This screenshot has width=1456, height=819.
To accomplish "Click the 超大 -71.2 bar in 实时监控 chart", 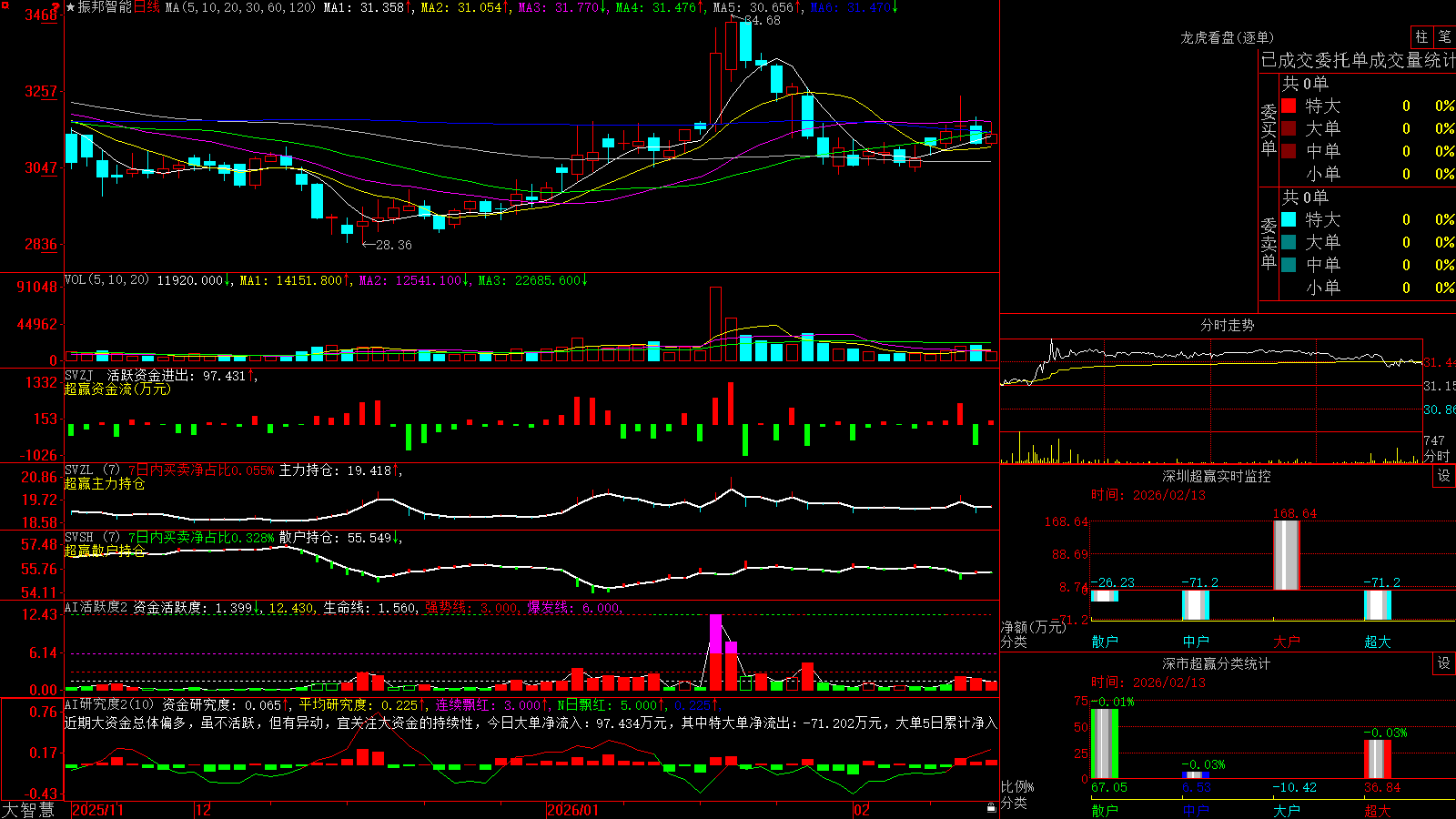I will coord(1378,605).
